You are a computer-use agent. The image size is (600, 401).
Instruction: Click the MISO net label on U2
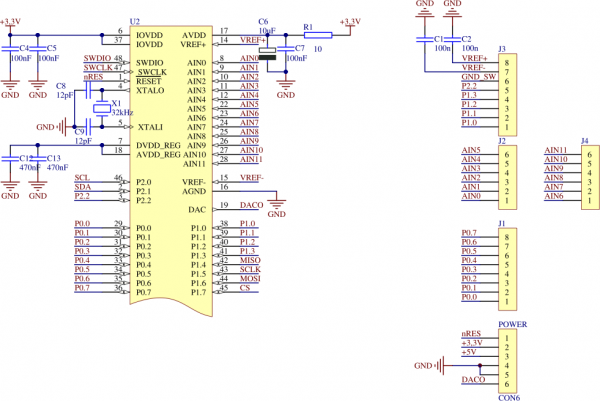(x=250, y=260)
